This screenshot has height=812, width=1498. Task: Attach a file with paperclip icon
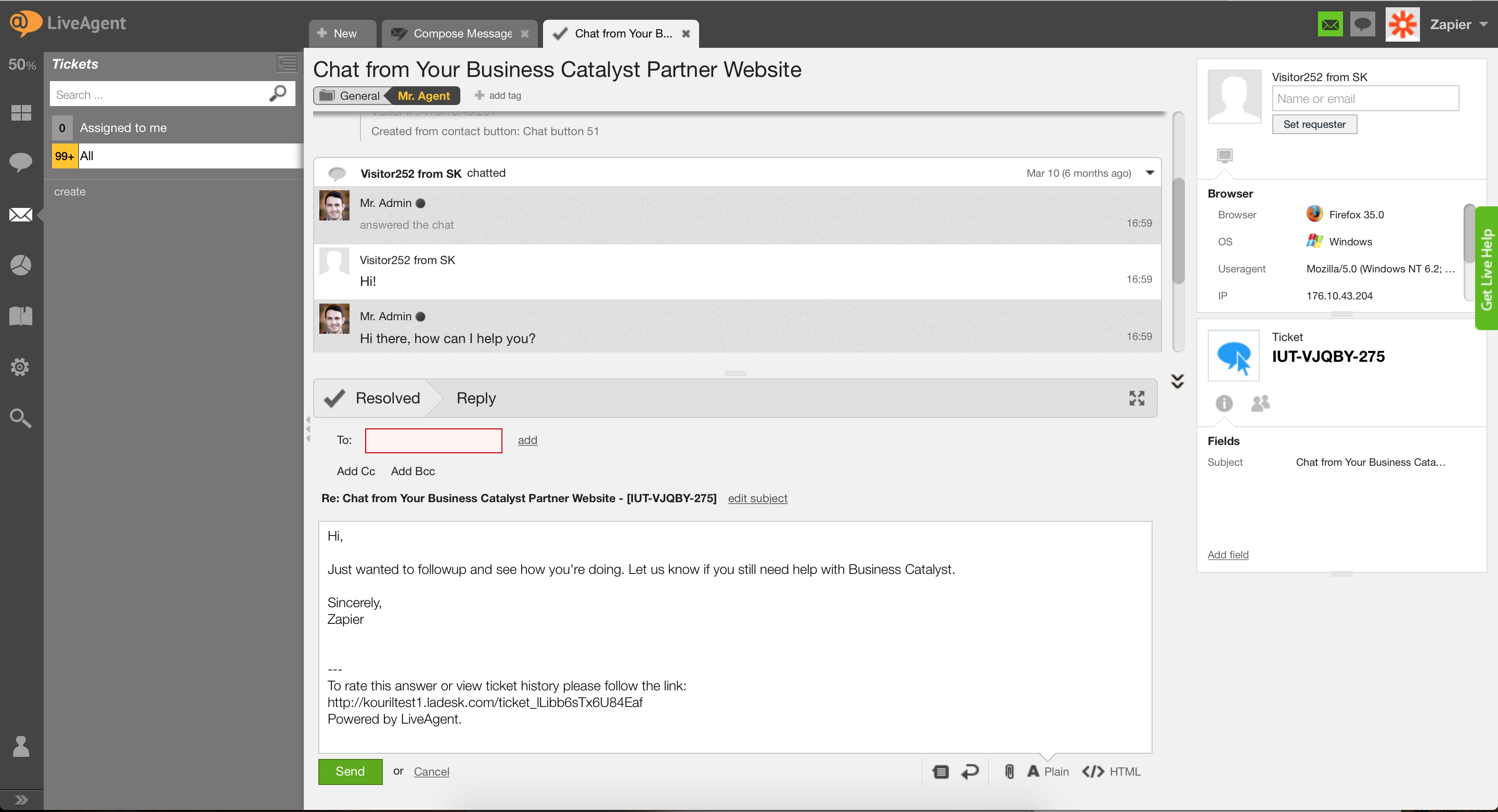pos(1010,772)
